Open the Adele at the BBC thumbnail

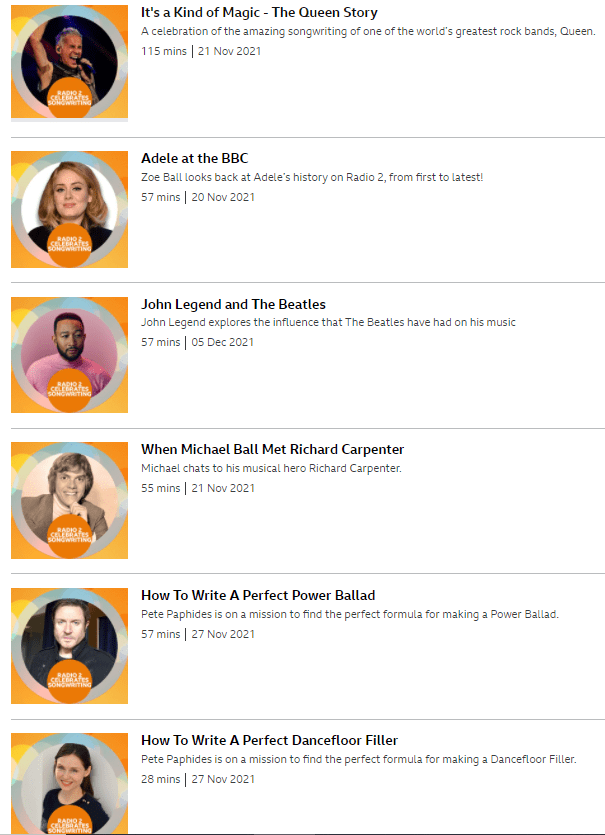coord(69,209)
